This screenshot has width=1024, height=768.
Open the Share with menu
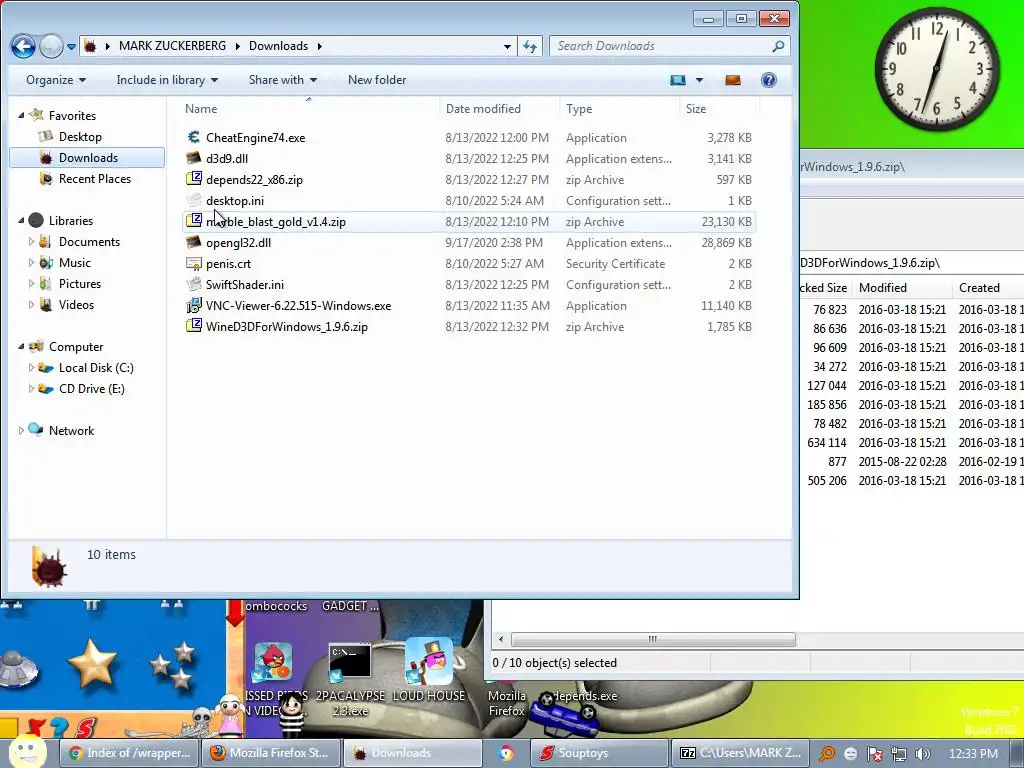pyautogui.click(x=283, y=80)
